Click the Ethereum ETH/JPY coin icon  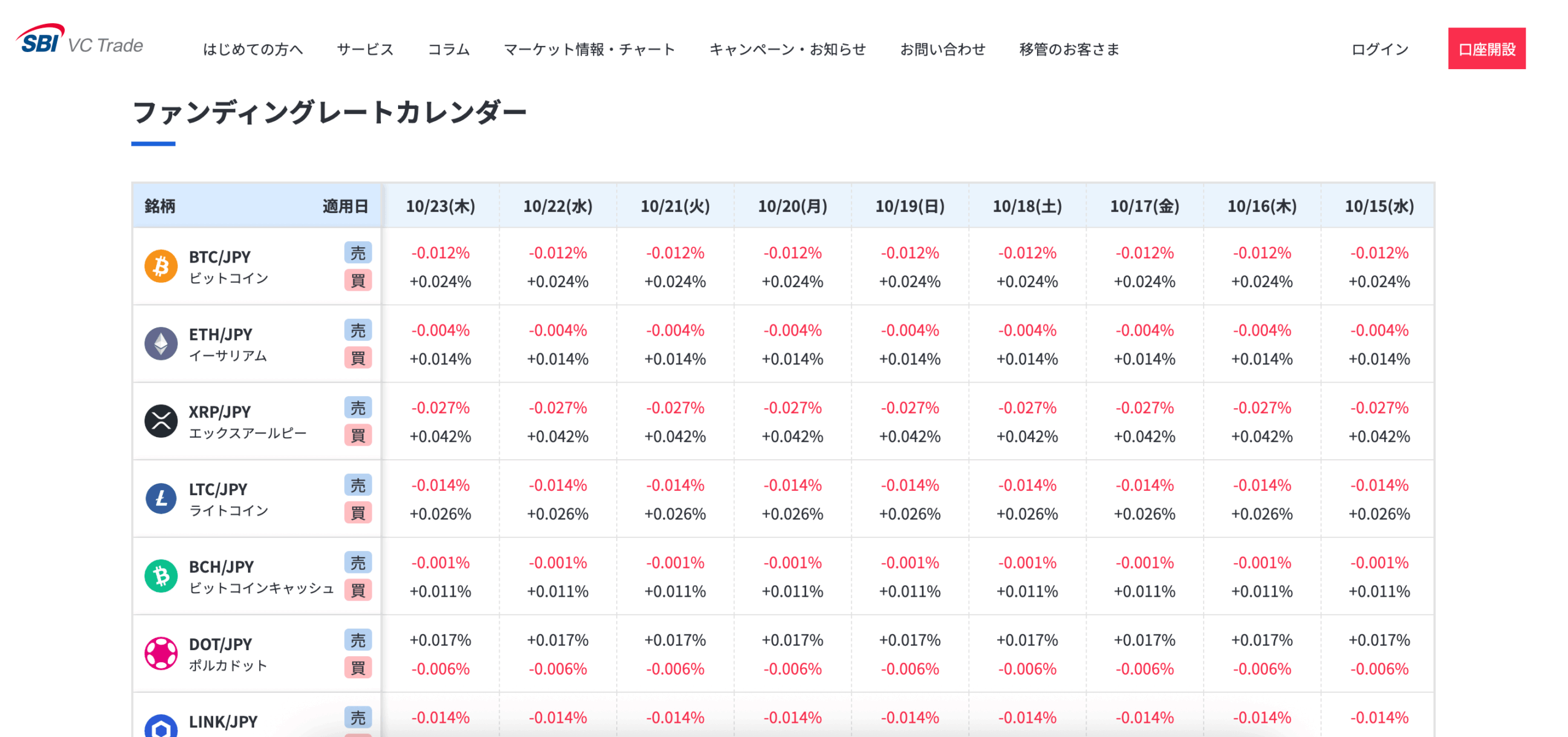pos(161,344)
